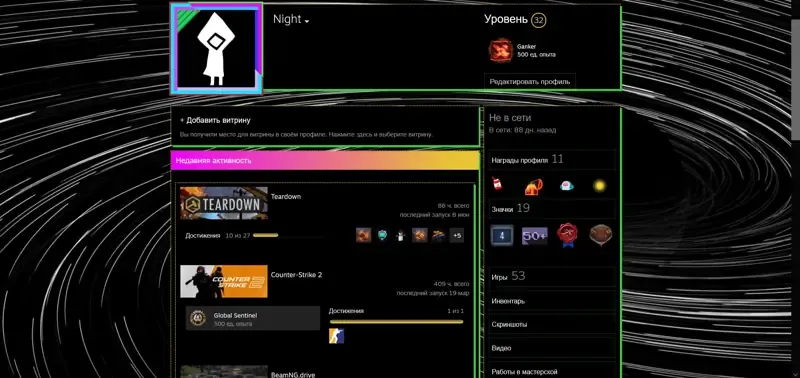Click the orange treasure chest award icon
This screenshot has width=800, height=378.
(534, 186)
